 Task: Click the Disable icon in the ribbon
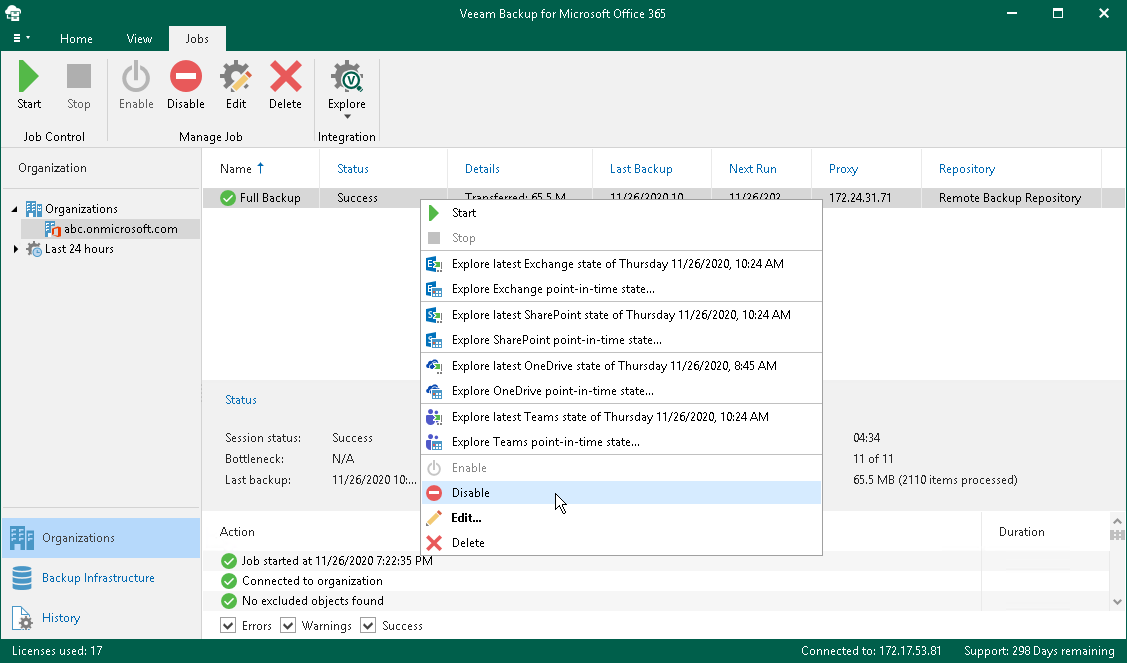185,85
